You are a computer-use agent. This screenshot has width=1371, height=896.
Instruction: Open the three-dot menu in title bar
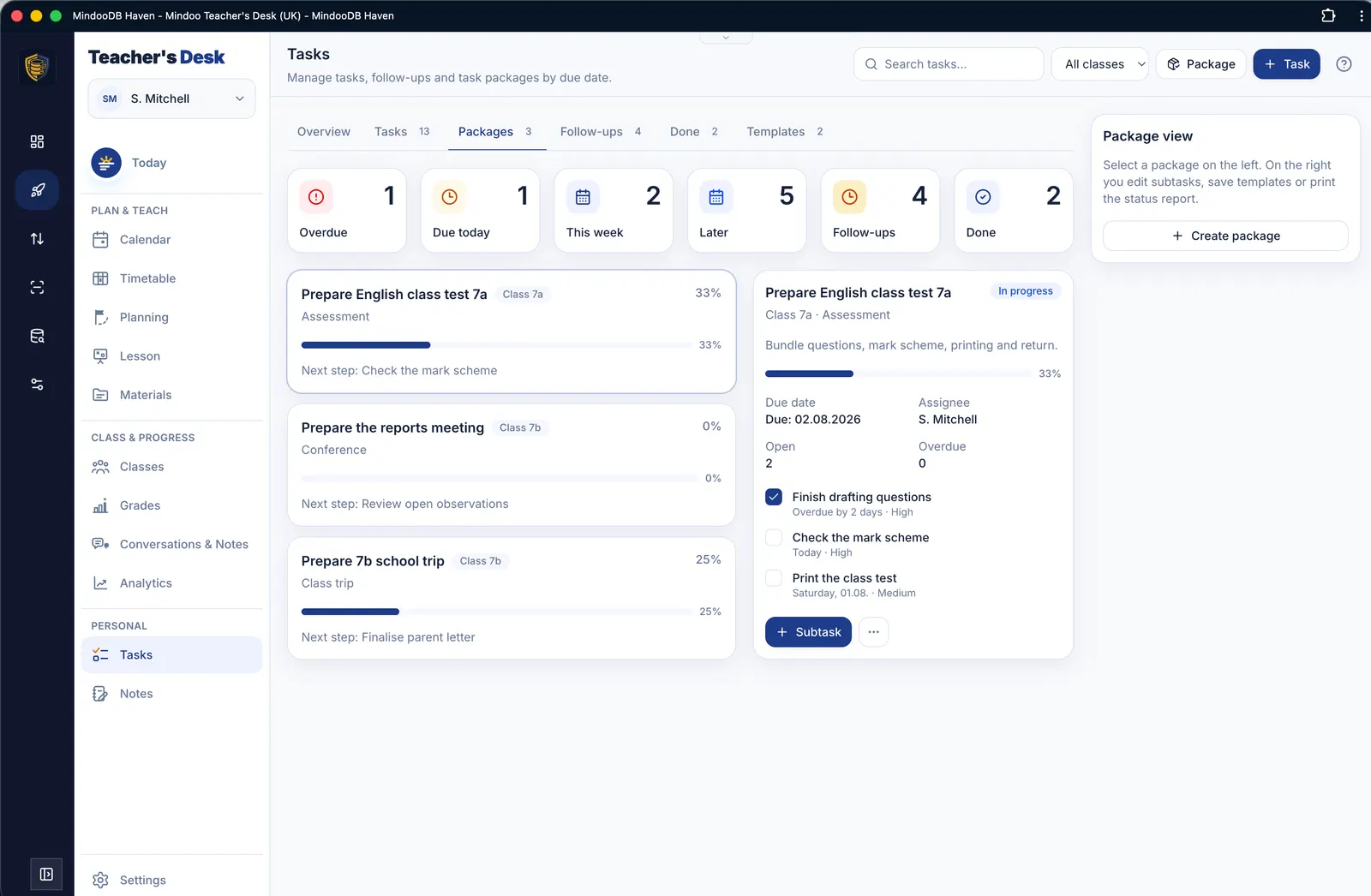1361,15
